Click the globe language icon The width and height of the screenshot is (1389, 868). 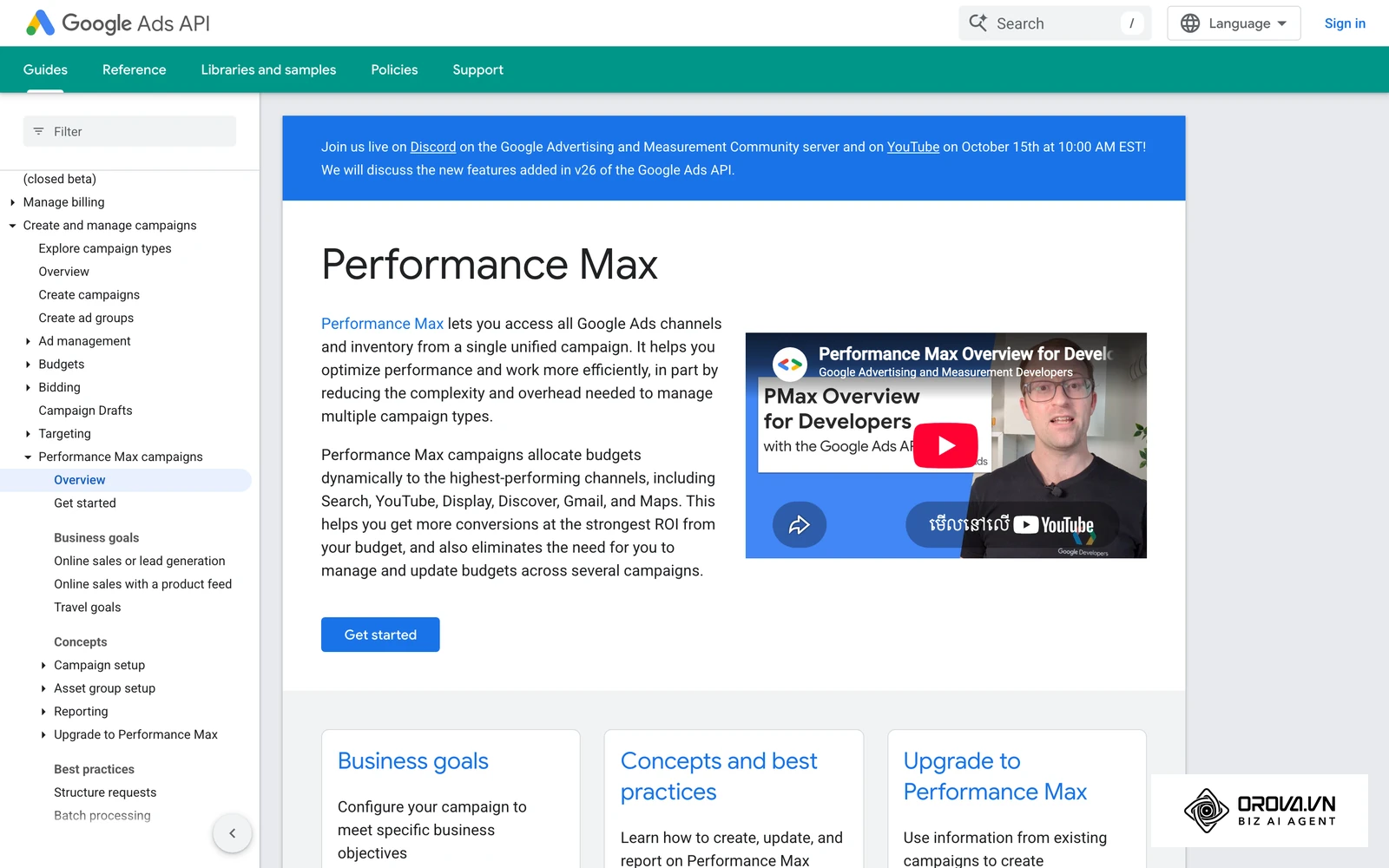[1190, 23]
